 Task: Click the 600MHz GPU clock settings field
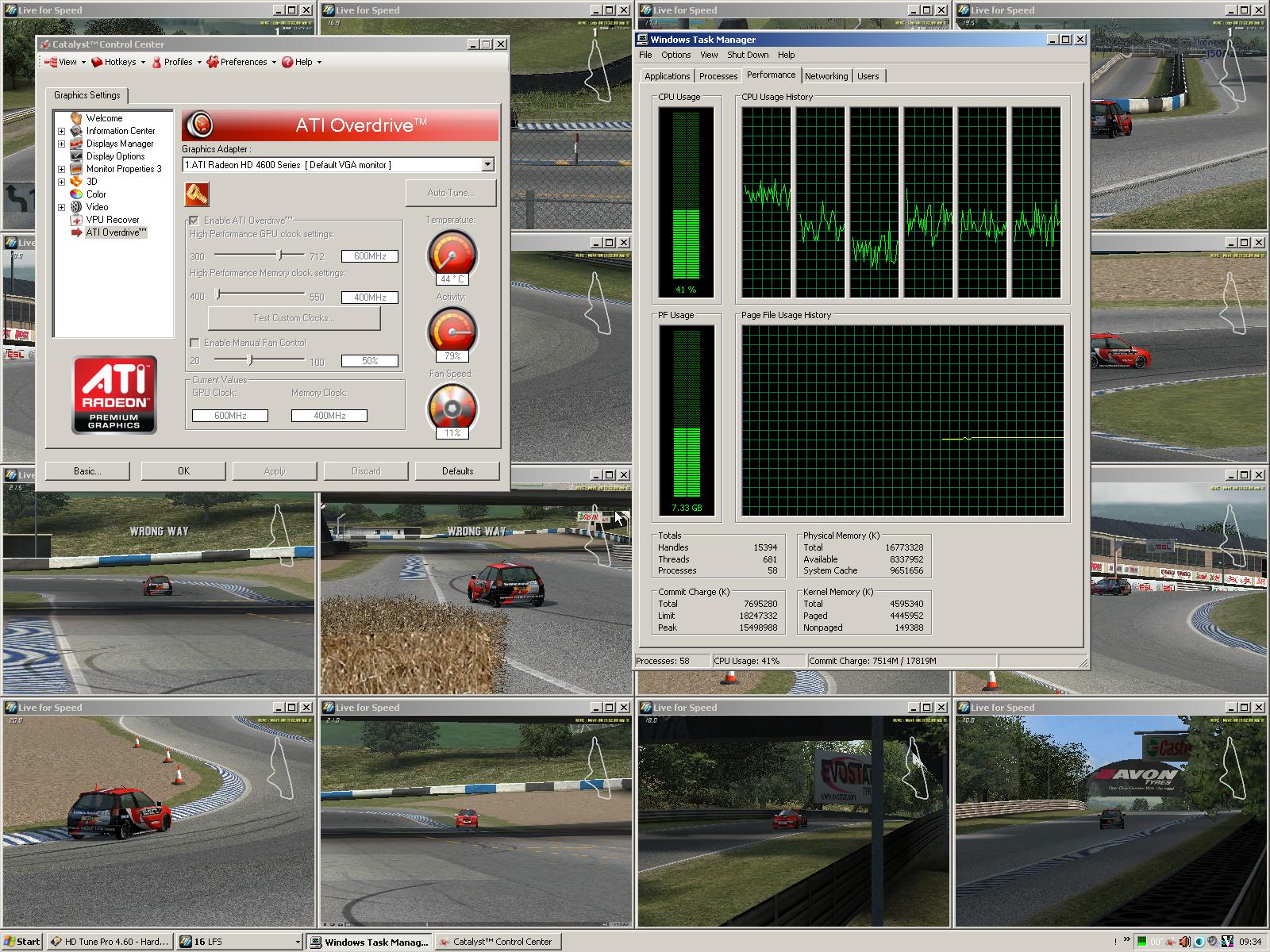pos(370,256)
